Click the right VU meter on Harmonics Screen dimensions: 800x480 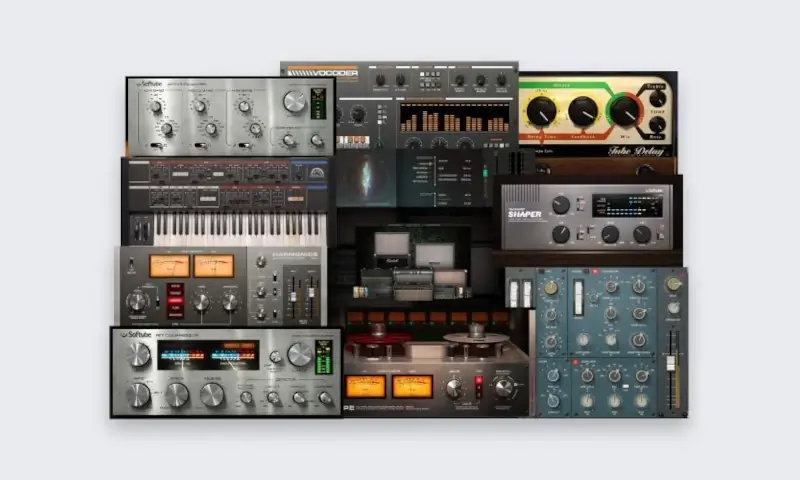point(214,266)
